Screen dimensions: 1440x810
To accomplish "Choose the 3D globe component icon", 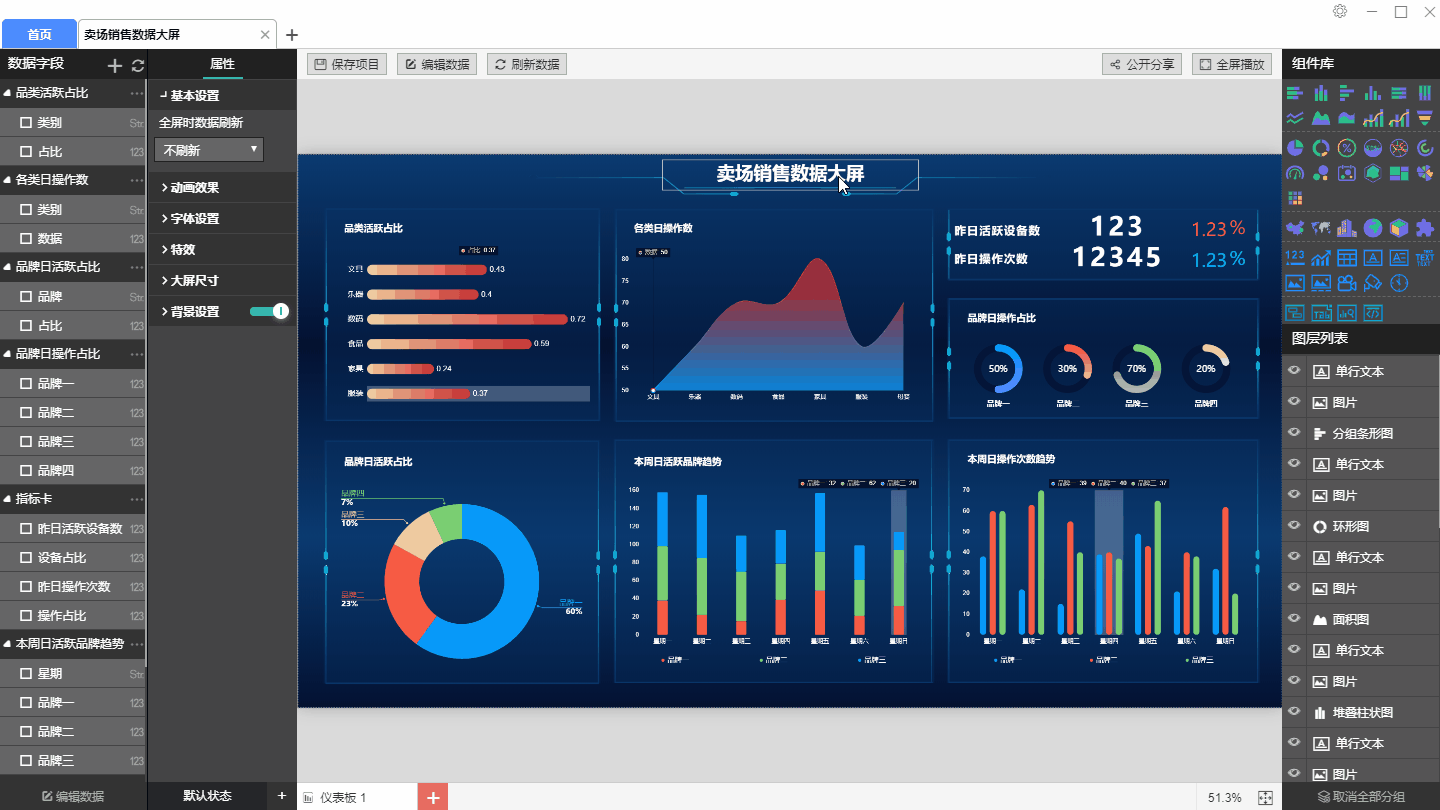I will [1373, 228].
